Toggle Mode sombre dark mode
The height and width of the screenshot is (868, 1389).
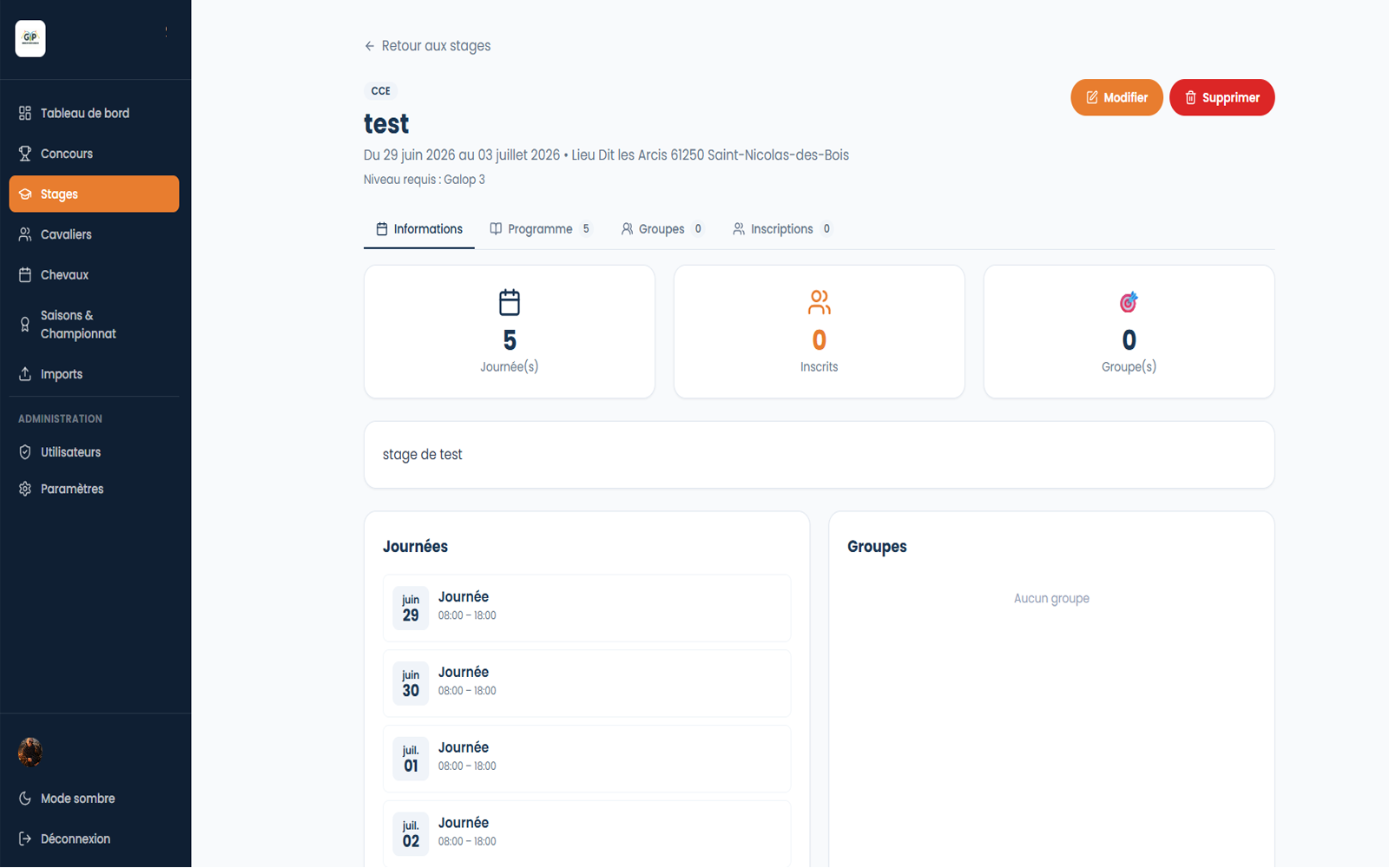point(94,799)
